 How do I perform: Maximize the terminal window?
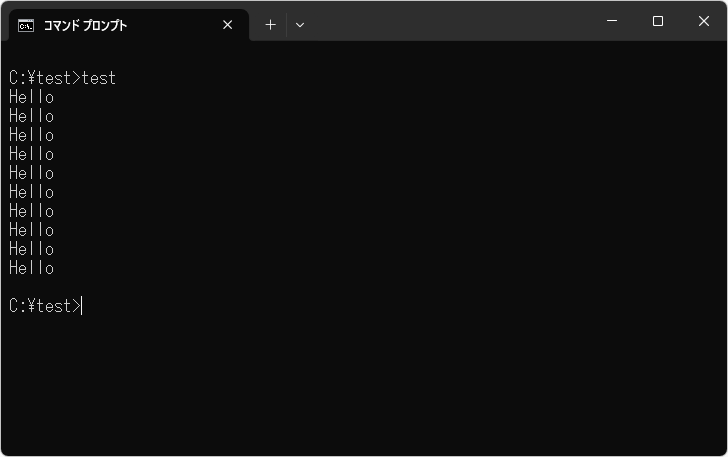(658, 21)
